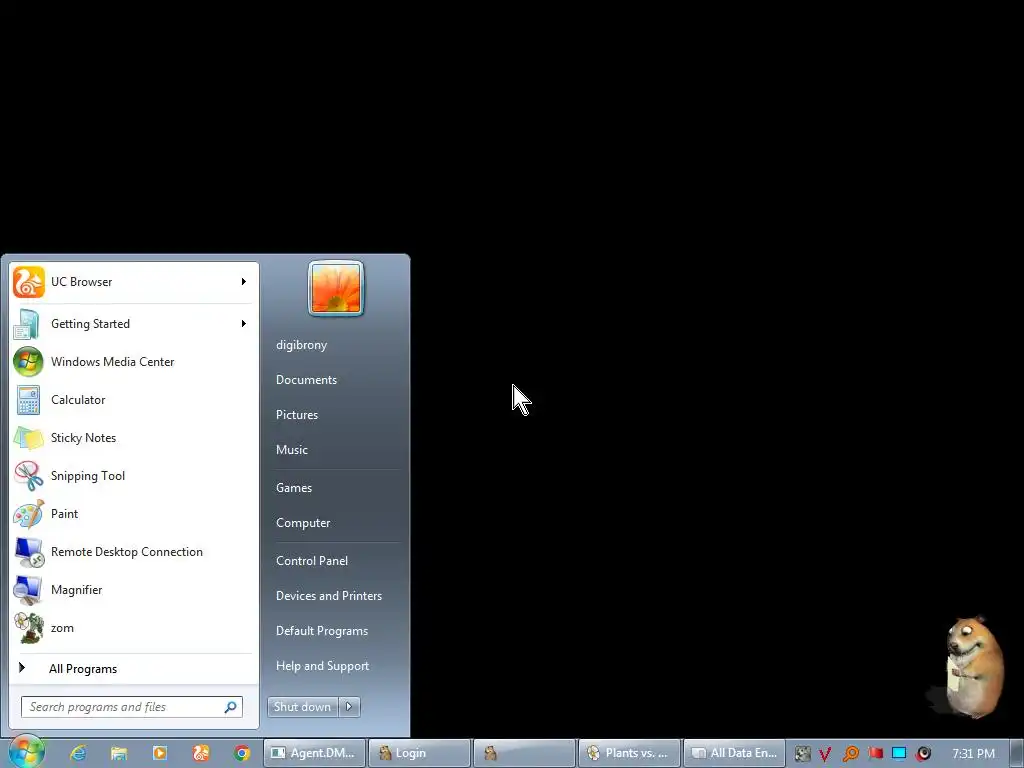Expand the Getting Started submenu arrow
Image resolution: width=1024 pixels, height=768 pixels.
(244, 323)
